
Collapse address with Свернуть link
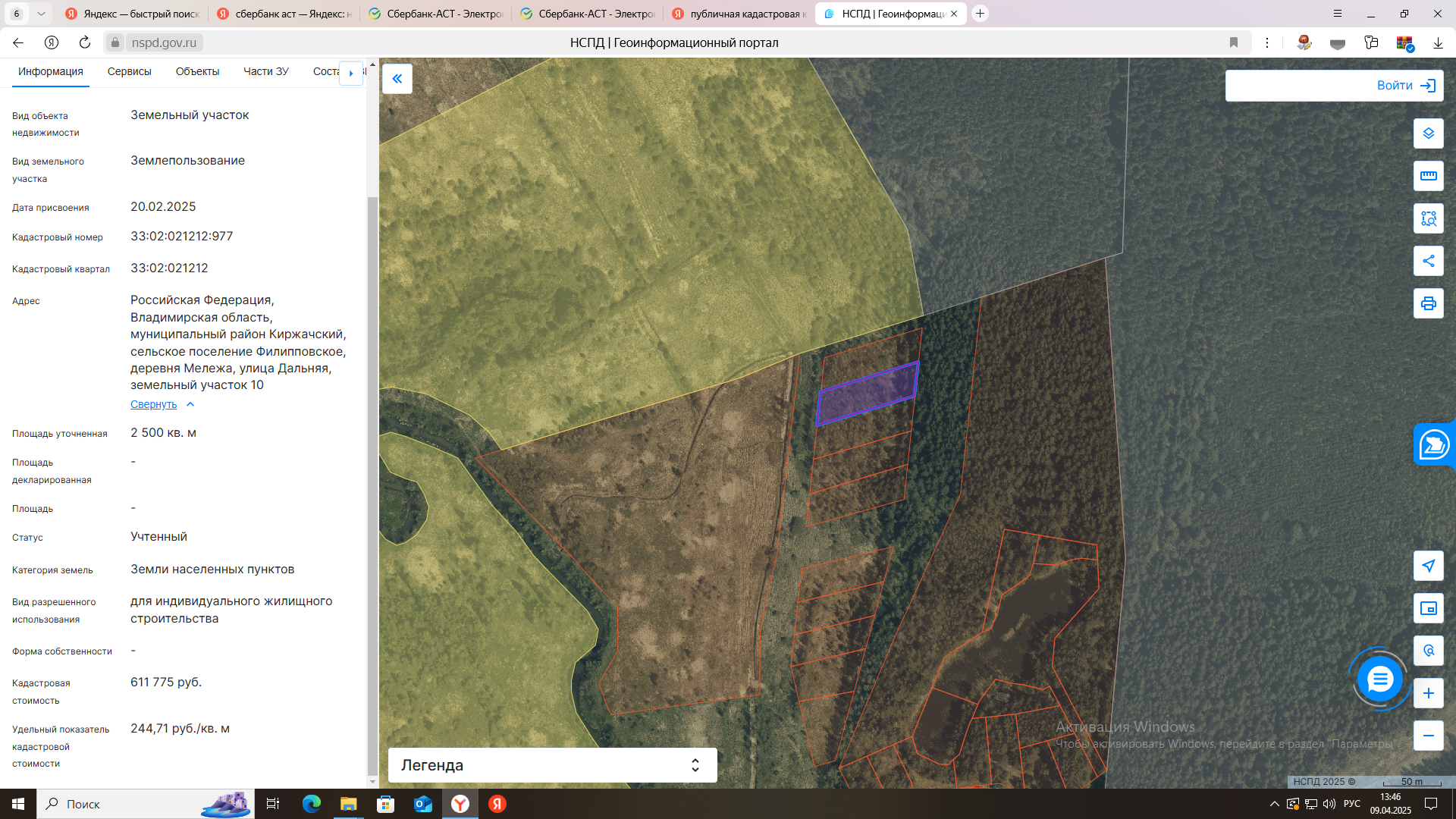click(x=154, y=404)
